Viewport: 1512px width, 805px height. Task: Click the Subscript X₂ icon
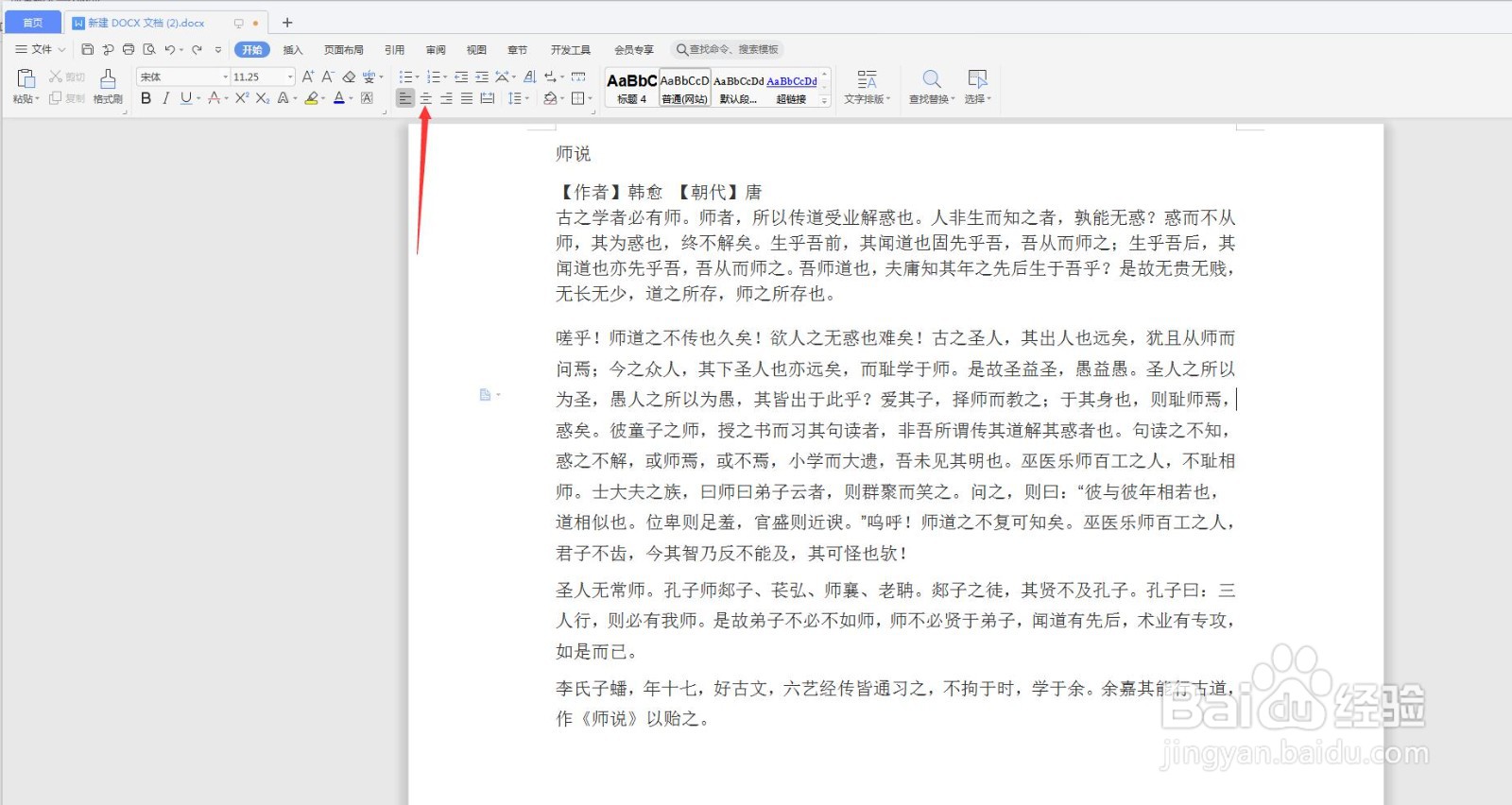(263, 98)
